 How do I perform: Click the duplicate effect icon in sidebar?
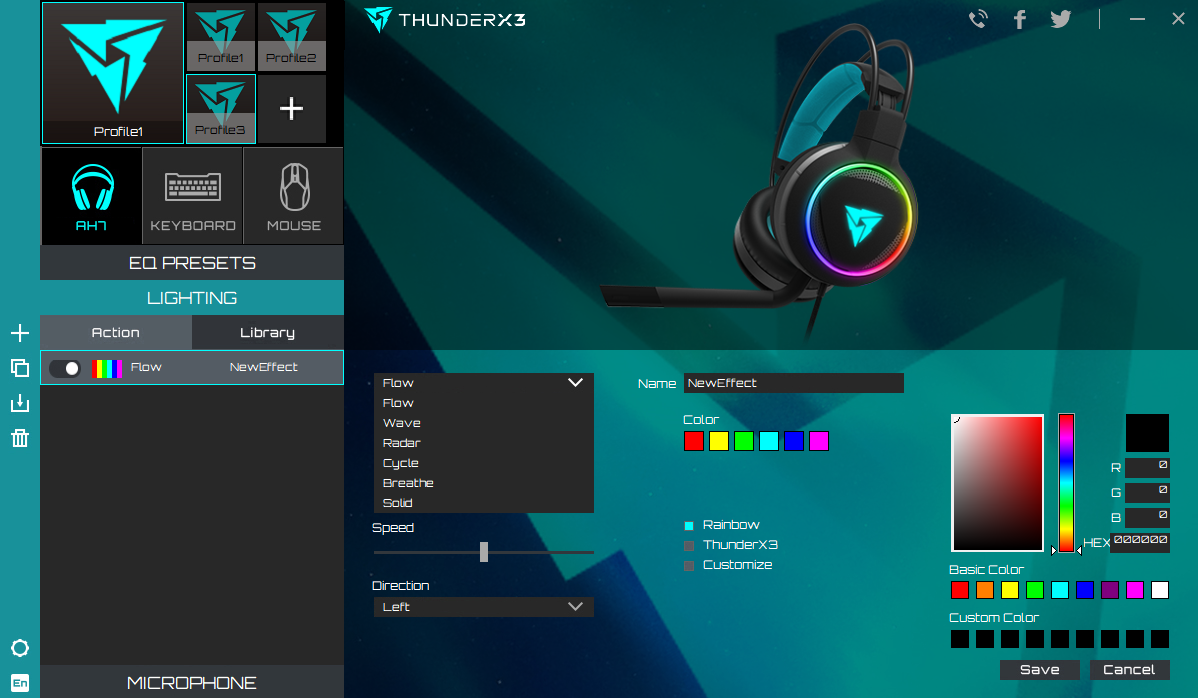[x=20, y=368]
